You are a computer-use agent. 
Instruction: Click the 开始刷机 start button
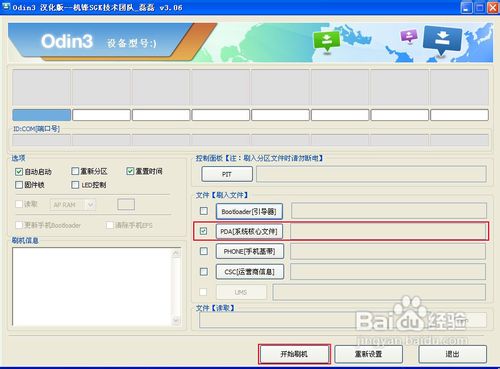pyautogui.click(x=294, y=354)
